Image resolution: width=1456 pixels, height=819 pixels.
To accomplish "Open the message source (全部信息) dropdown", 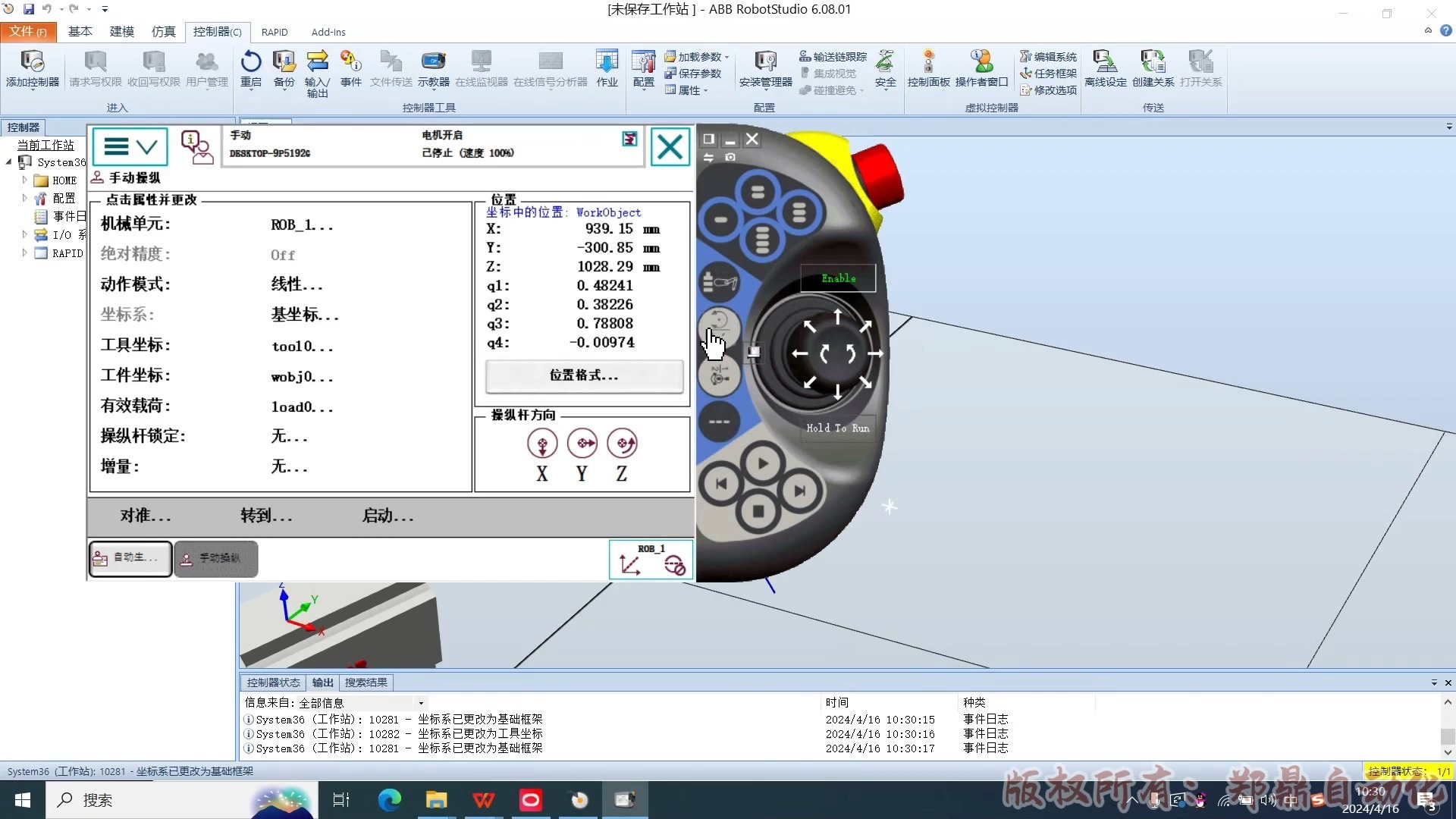I will point(421,703).
